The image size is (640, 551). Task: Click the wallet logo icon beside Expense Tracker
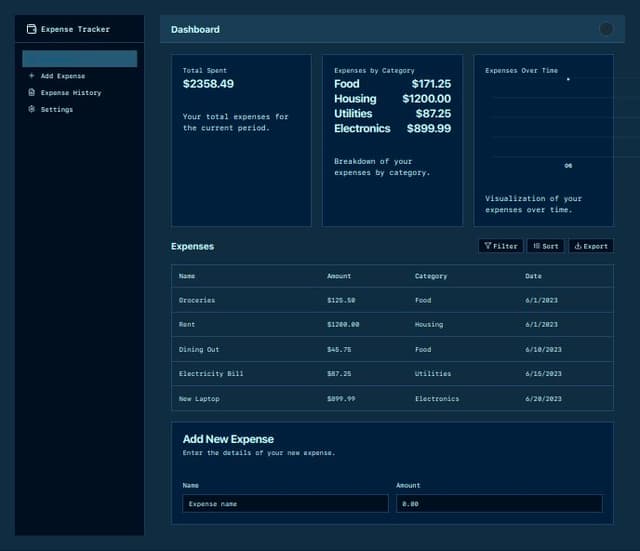click(31, 29)
